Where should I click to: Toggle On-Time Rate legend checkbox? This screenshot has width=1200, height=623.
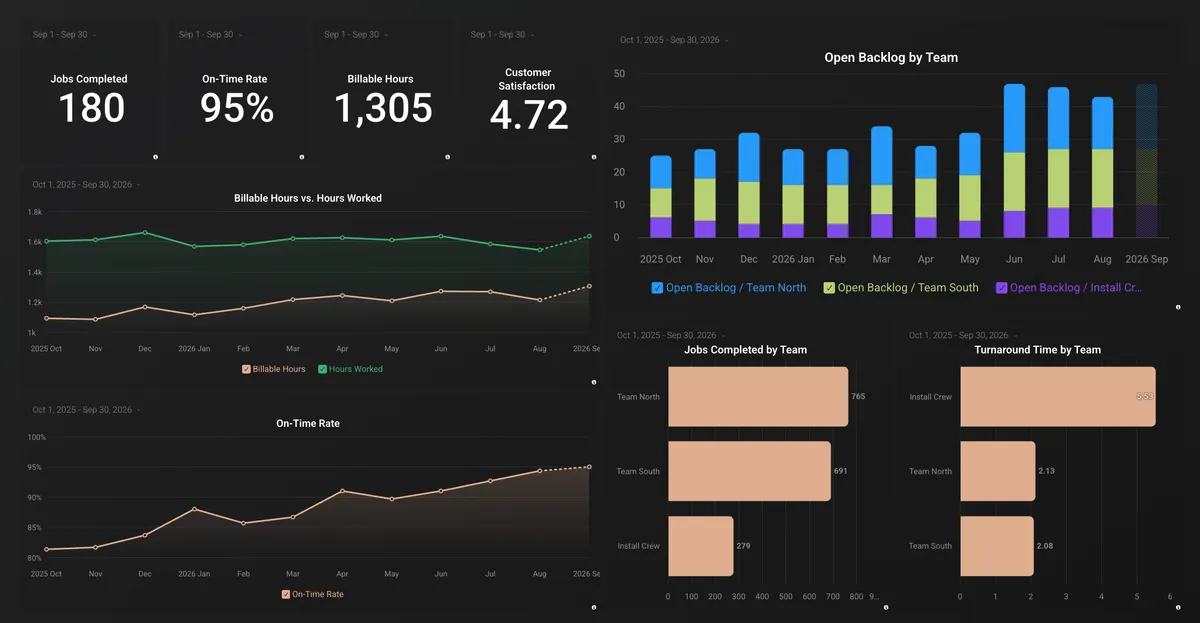coord(286,594)
